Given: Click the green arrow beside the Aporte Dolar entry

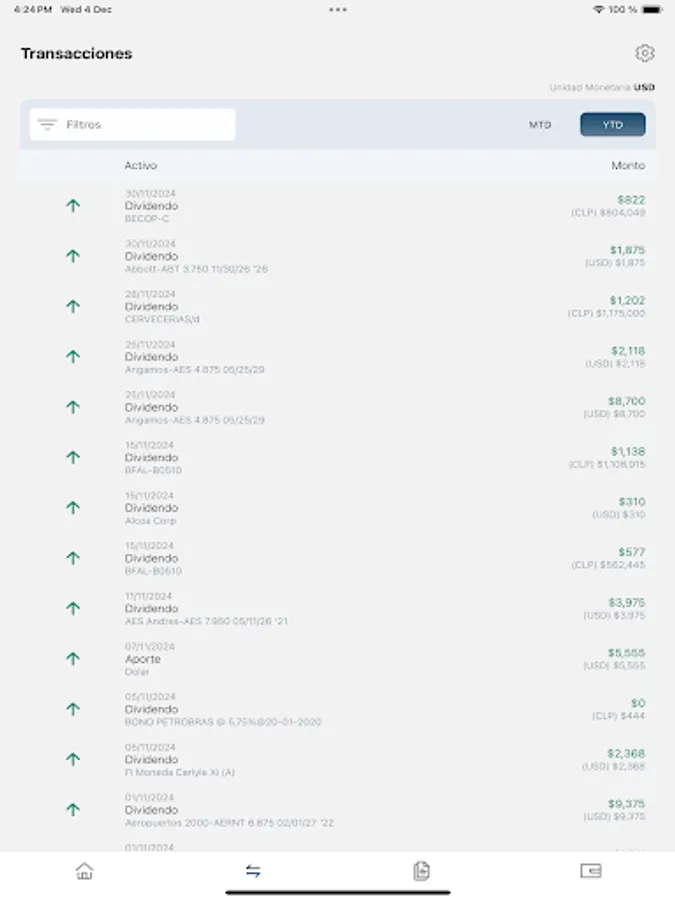Looking at the screenshot, I should tap(72, 659).
